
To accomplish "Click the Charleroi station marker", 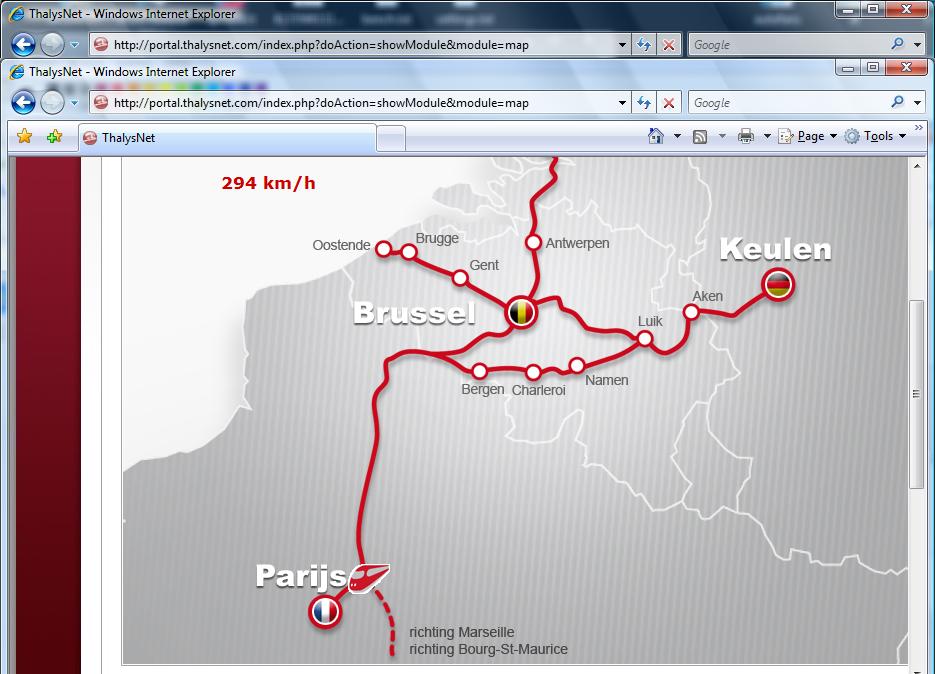I will point(533,372).
